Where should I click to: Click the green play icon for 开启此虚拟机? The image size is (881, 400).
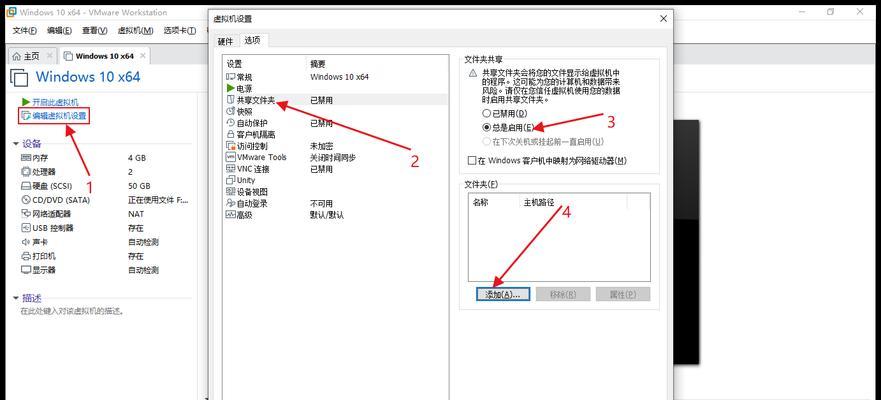pos(25,102)
